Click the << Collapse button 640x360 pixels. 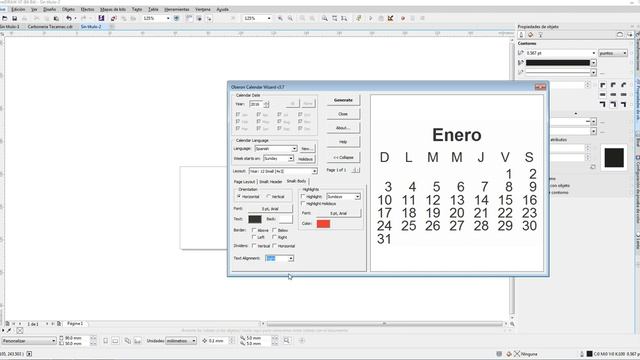point(343,157)
